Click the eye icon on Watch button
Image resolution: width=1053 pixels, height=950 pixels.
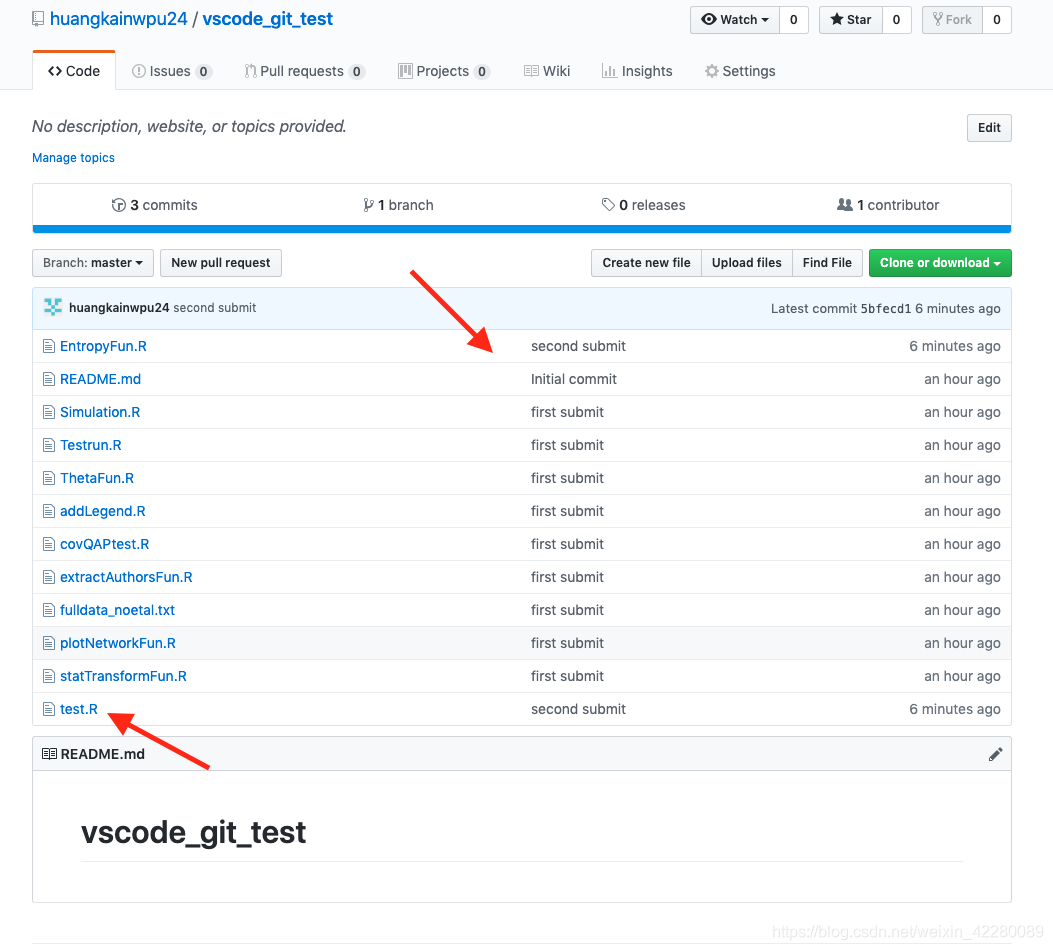[711, 19]
